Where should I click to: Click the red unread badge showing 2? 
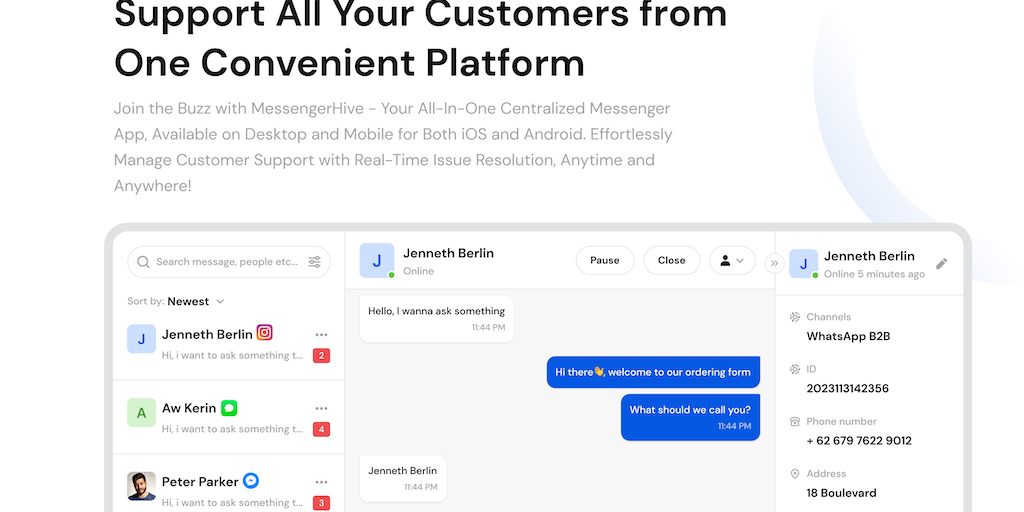(321, 356)
